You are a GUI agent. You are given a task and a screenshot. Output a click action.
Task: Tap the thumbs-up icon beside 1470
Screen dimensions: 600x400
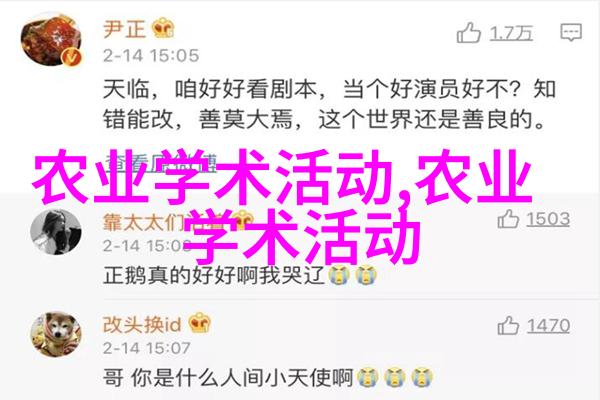pos(508,326)
